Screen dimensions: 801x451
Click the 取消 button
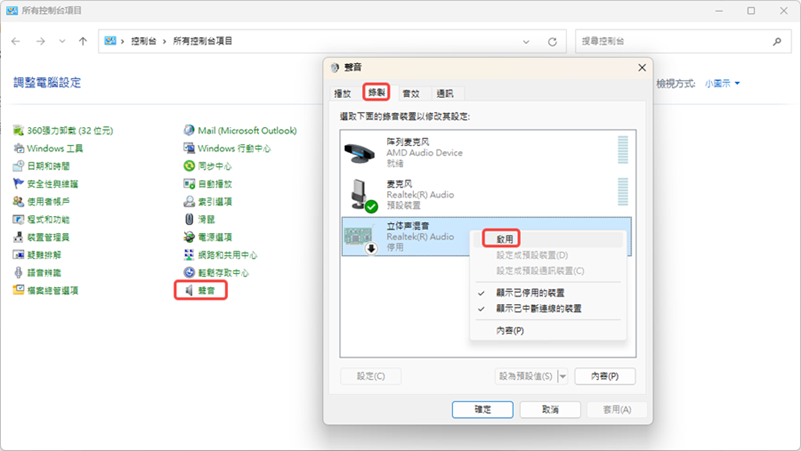coord(550,410)
